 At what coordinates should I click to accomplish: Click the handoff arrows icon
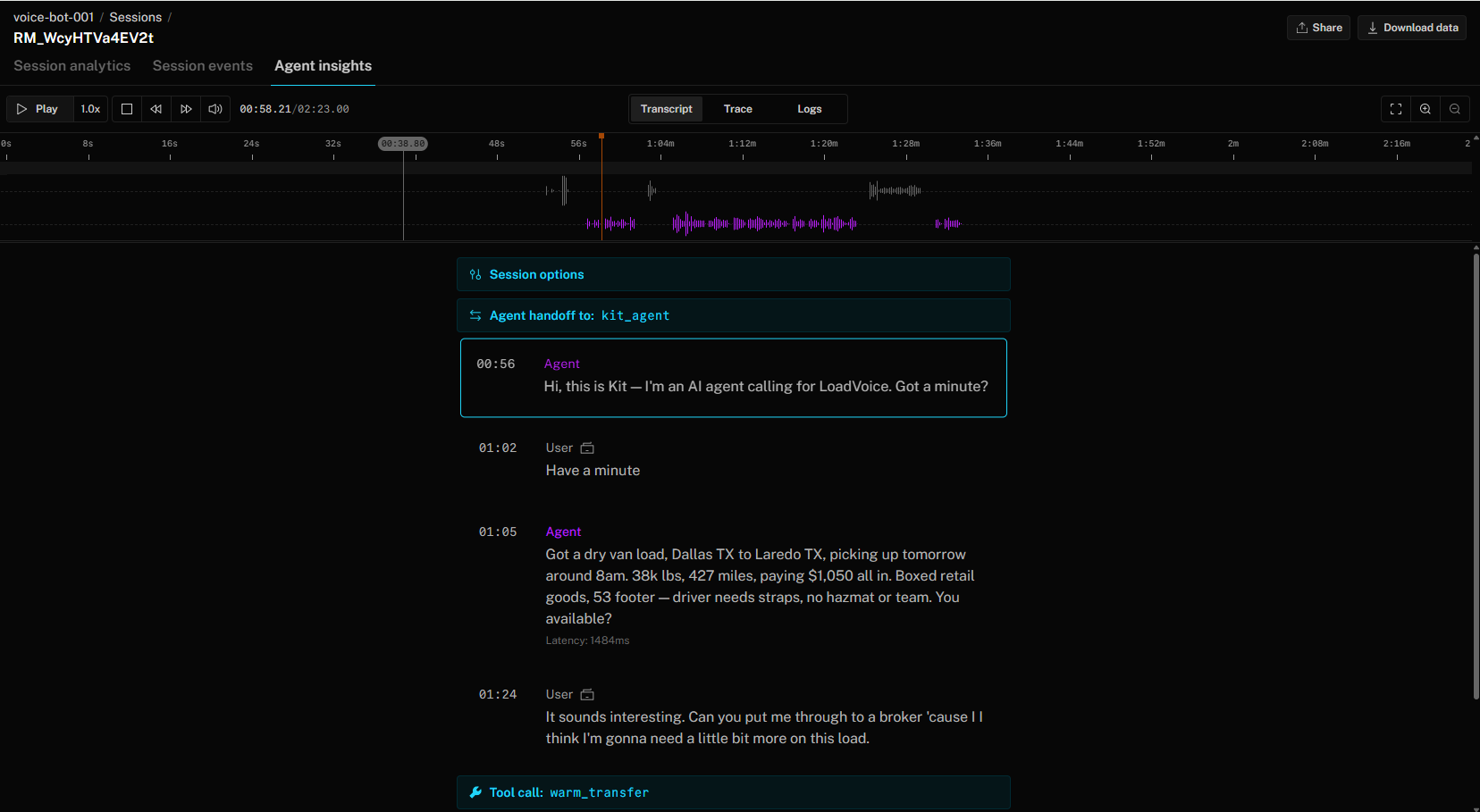475,315
